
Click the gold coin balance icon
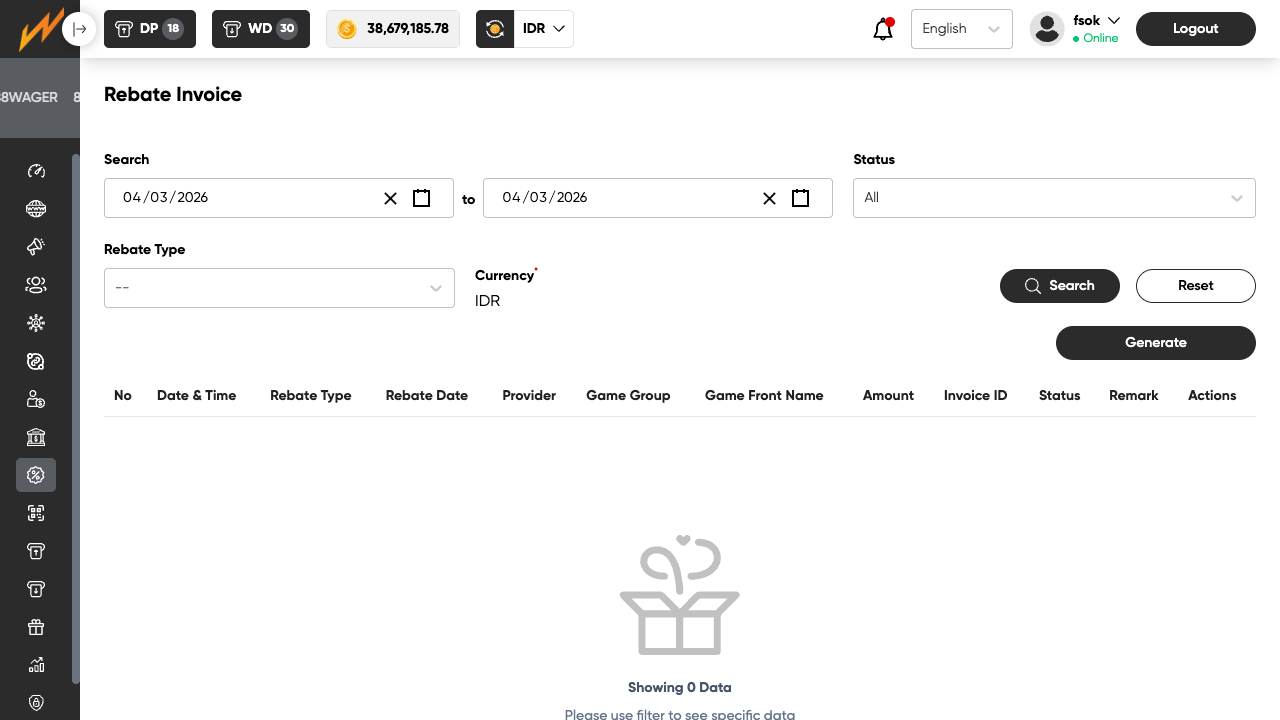(347, 29)
